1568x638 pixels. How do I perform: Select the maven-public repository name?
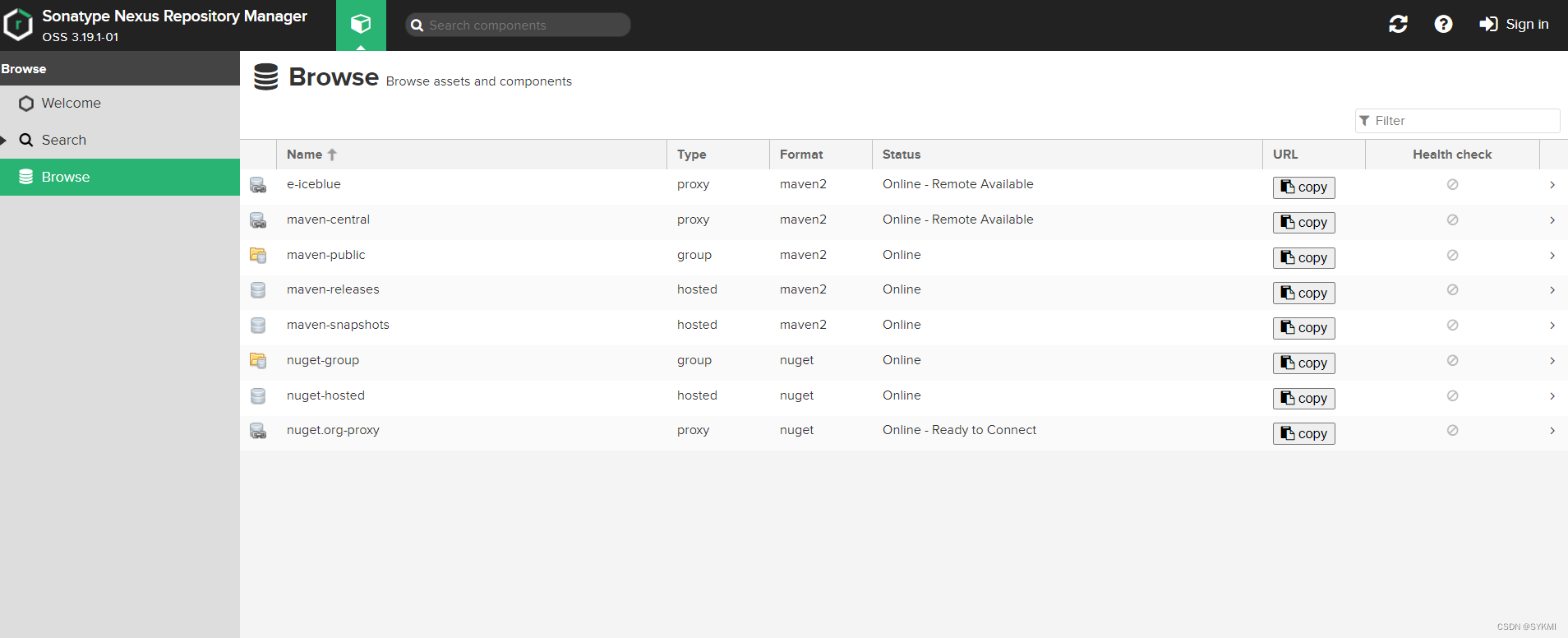(x=325, y=255)
